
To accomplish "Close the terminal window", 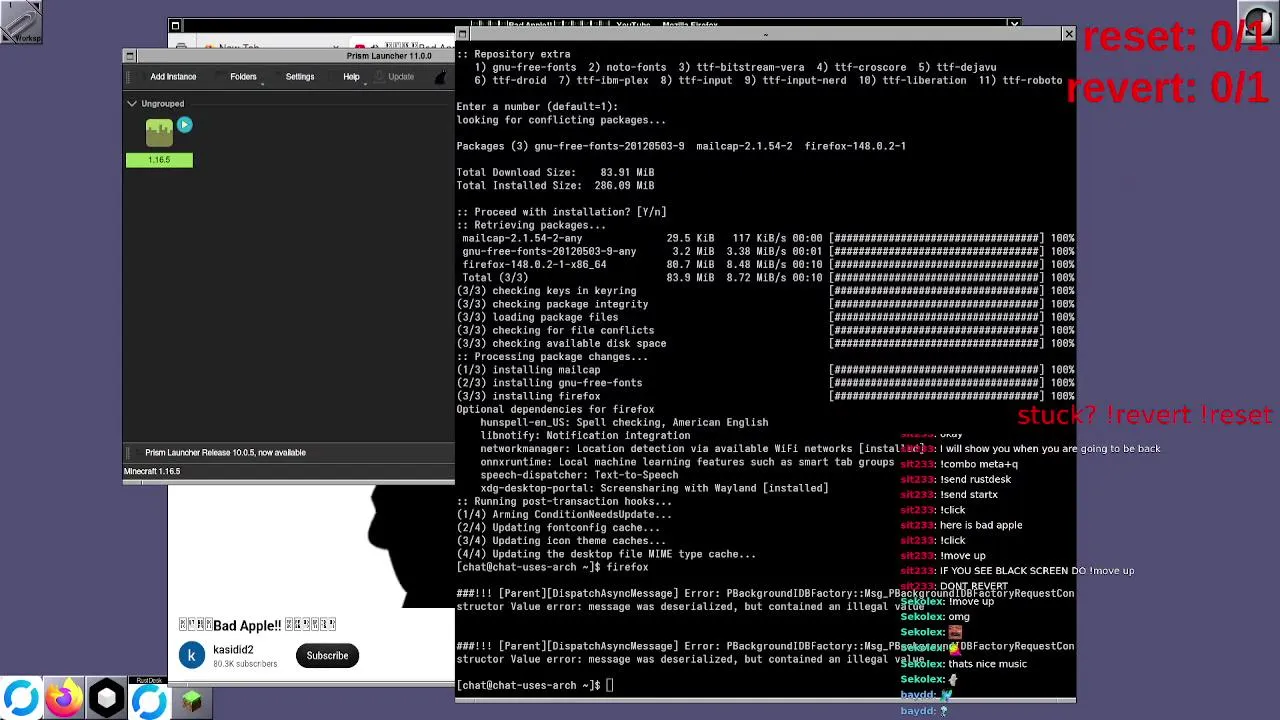I will click(1068, 34).
